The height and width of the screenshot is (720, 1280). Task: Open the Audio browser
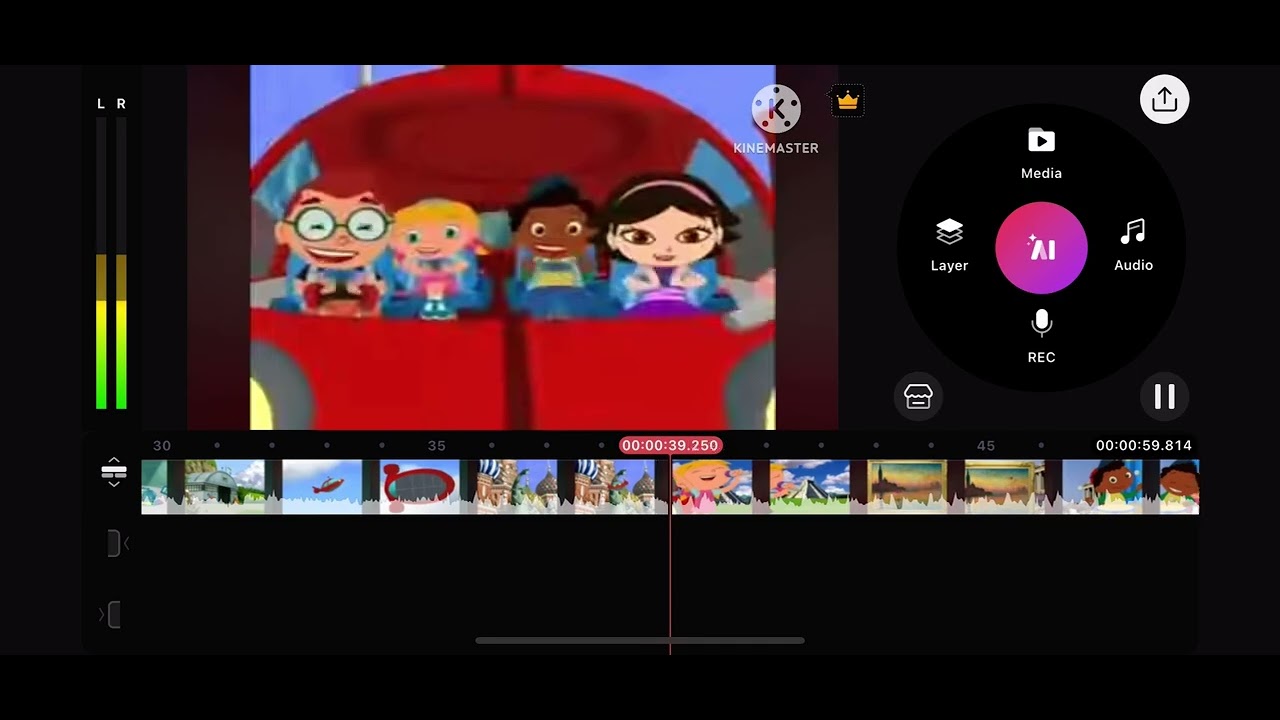(x=1133, y=246)
